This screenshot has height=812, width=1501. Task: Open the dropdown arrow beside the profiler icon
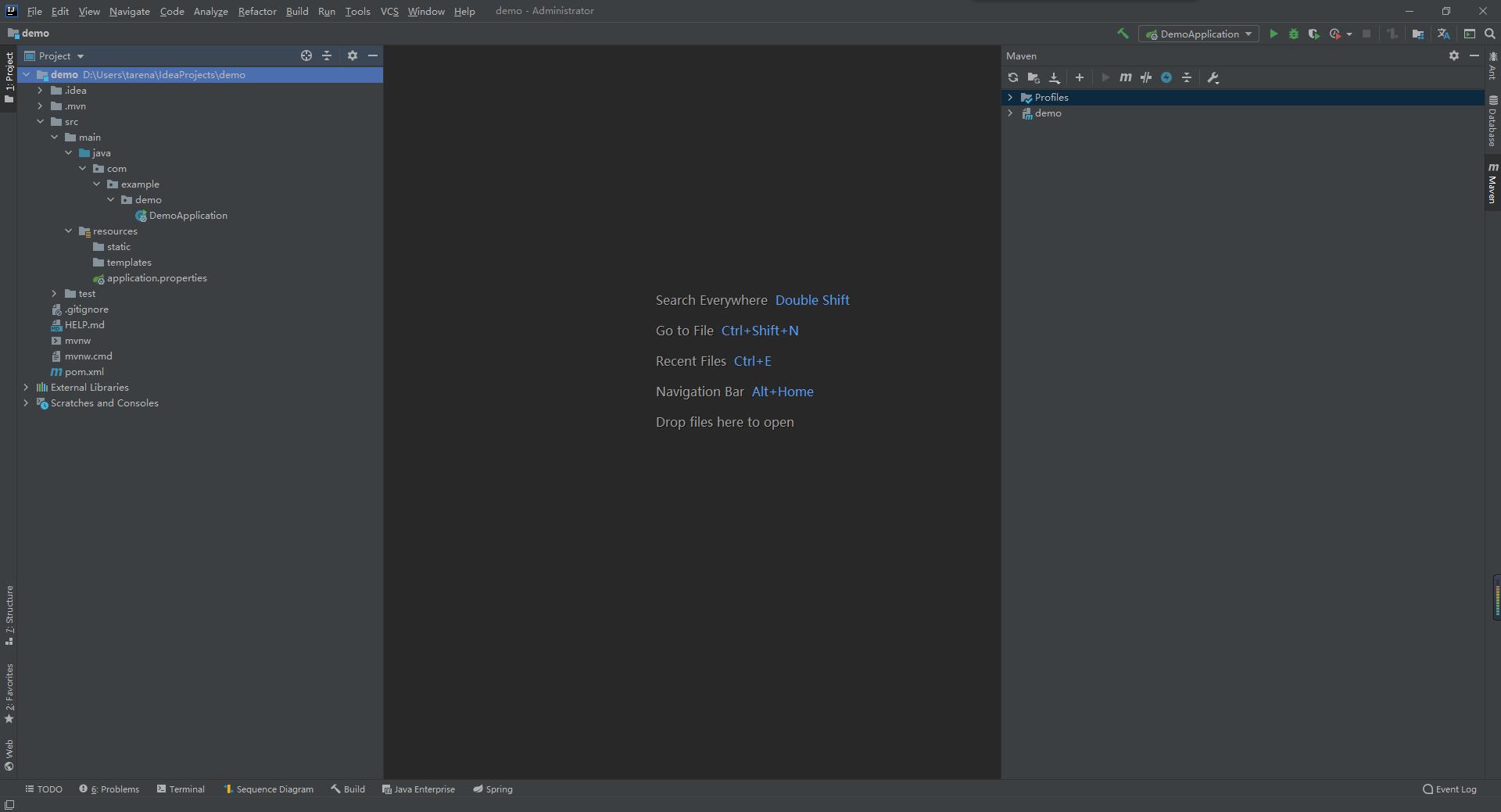[x=1349, y=34]
